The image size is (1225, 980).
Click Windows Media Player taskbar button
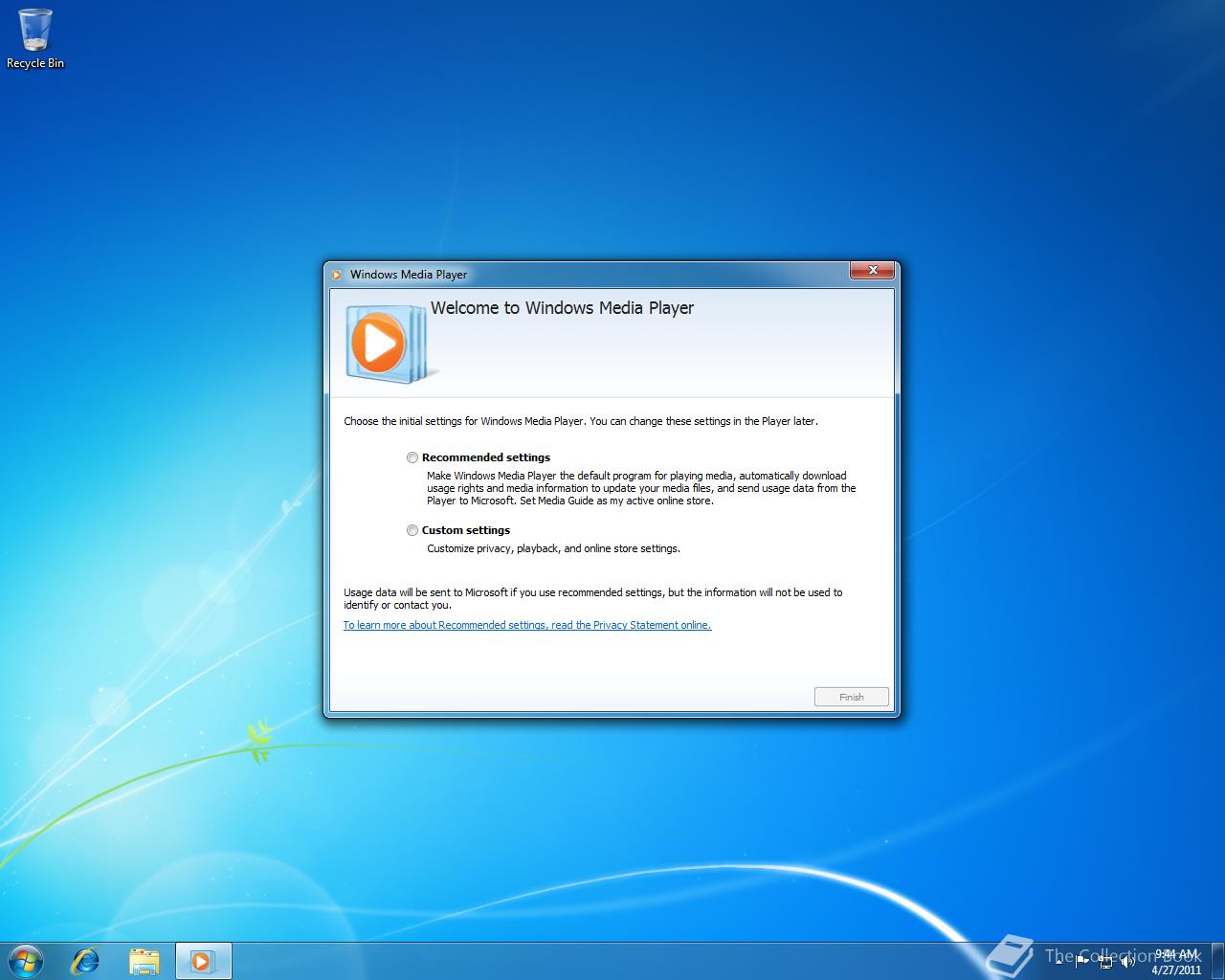[203, 961]
